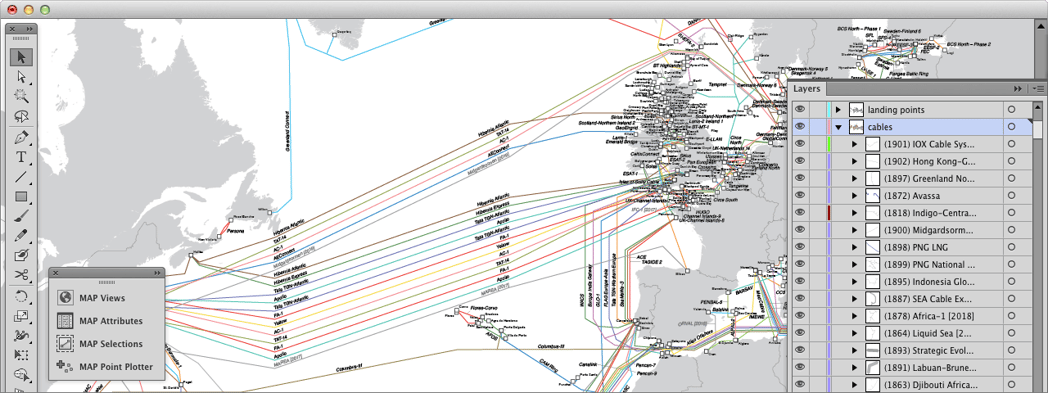
Task: Click the Layers panel tab
Action: 807,89
